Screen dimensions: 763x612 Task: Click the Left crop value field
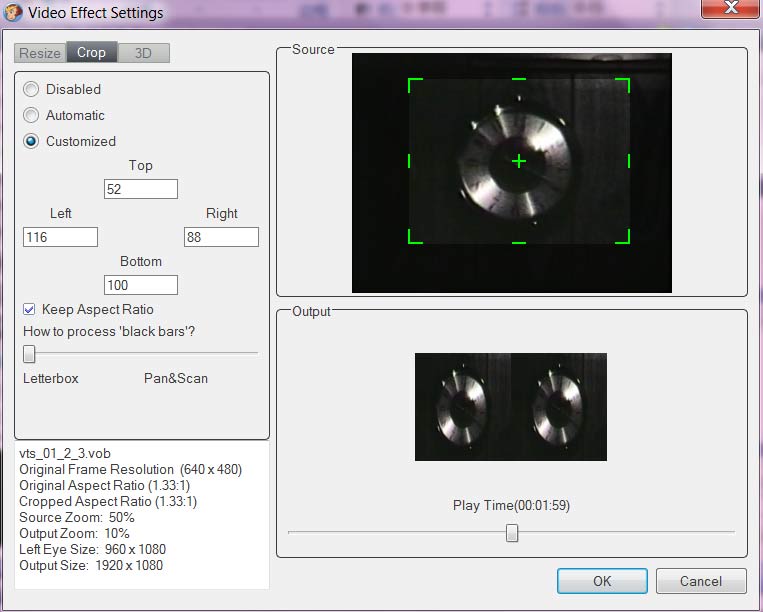tap(60, 237)
